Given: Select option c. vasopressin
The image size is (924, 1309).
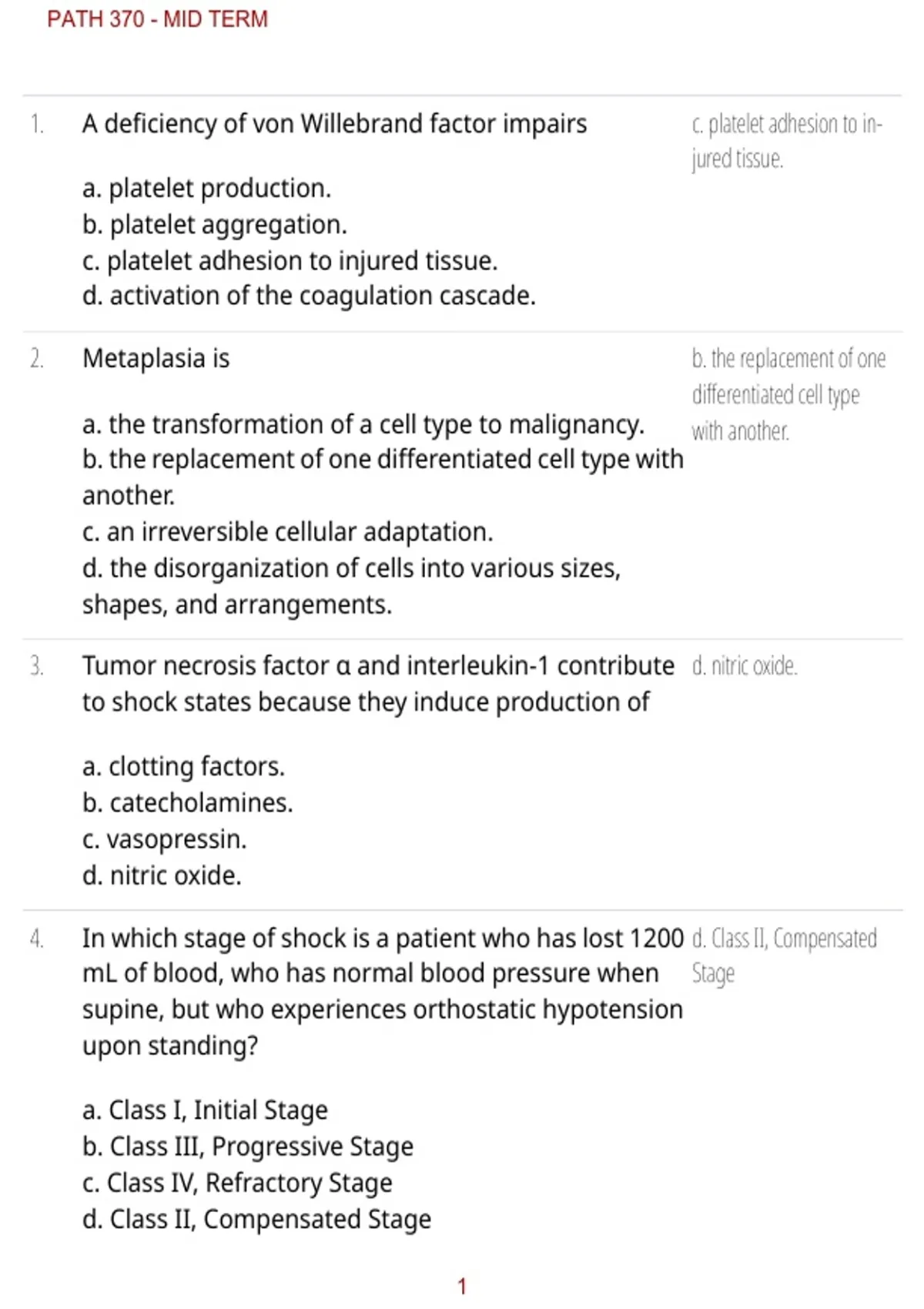Looking at the screenshot, I should (x=164, y=839).
